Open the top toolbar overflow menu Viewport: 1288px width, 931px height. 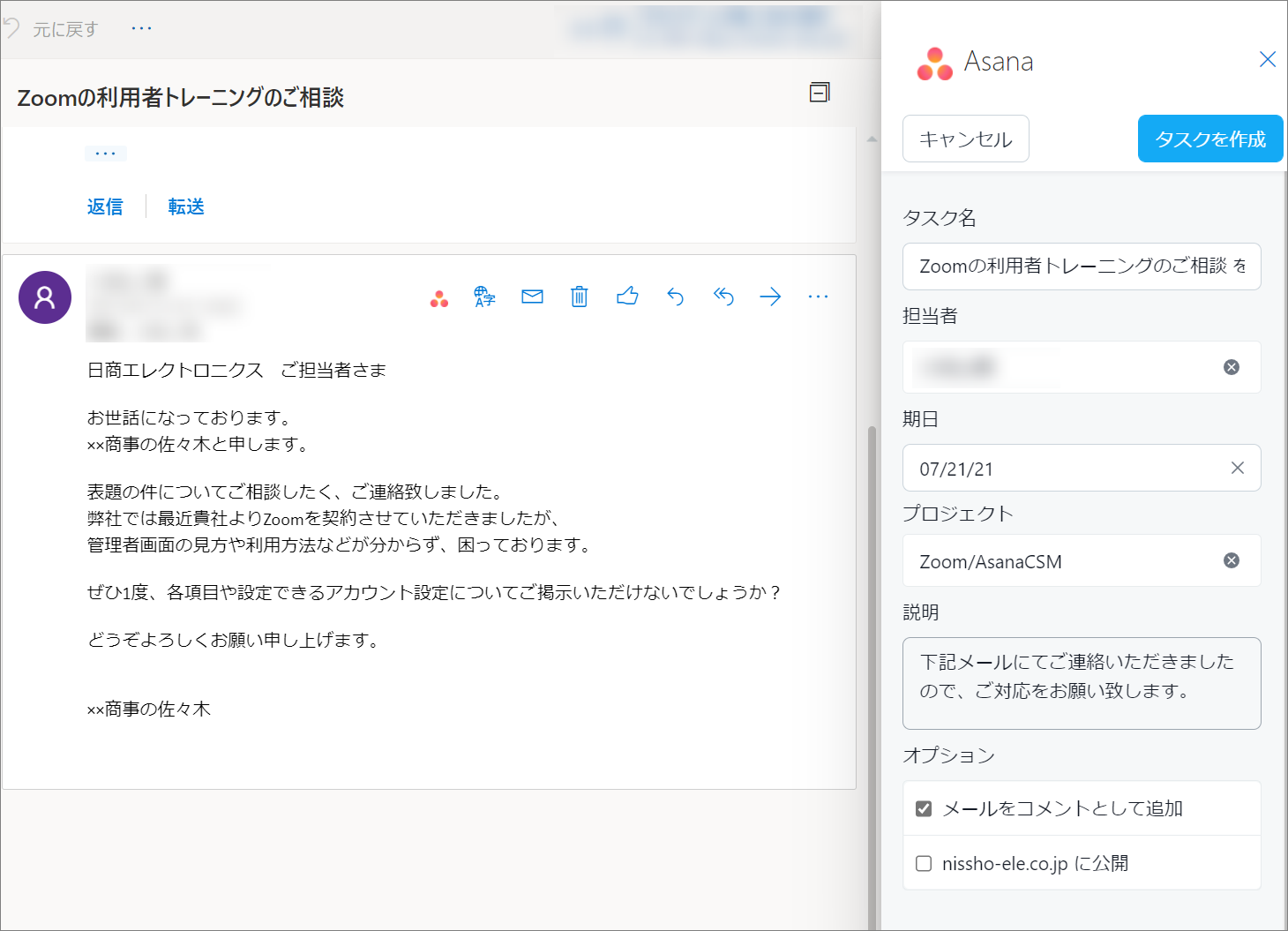(141, 28)
